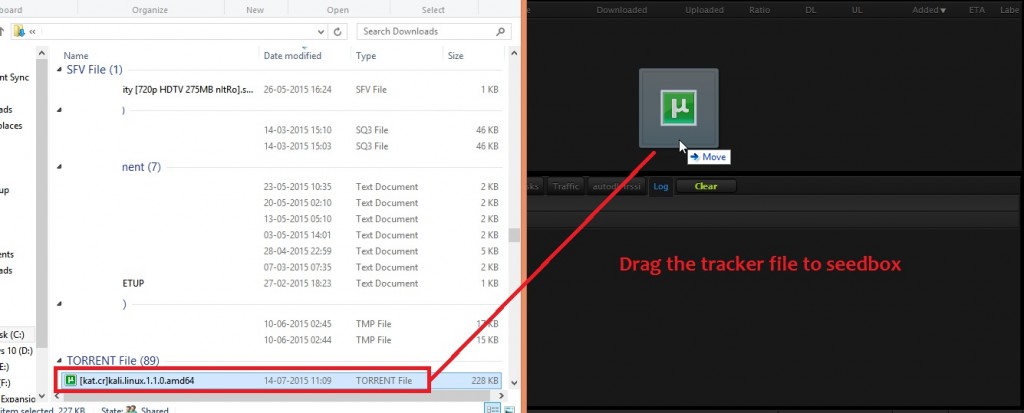Sort seedbox list by Uploaded column
Image resolution: width=1024 pixels, height=413 pixels.
[x=704, y=10]
